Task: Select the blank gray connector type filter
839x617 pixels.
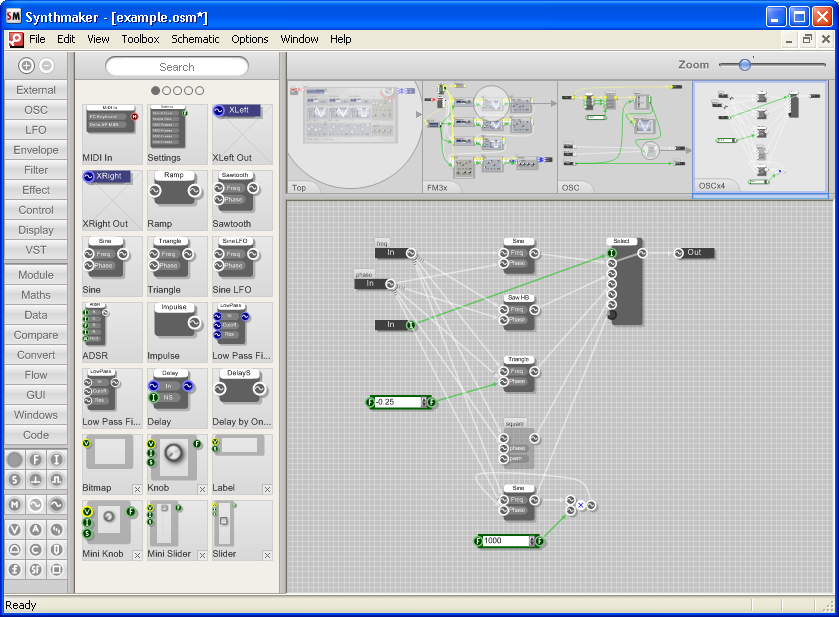Action: tap(14, 459)
